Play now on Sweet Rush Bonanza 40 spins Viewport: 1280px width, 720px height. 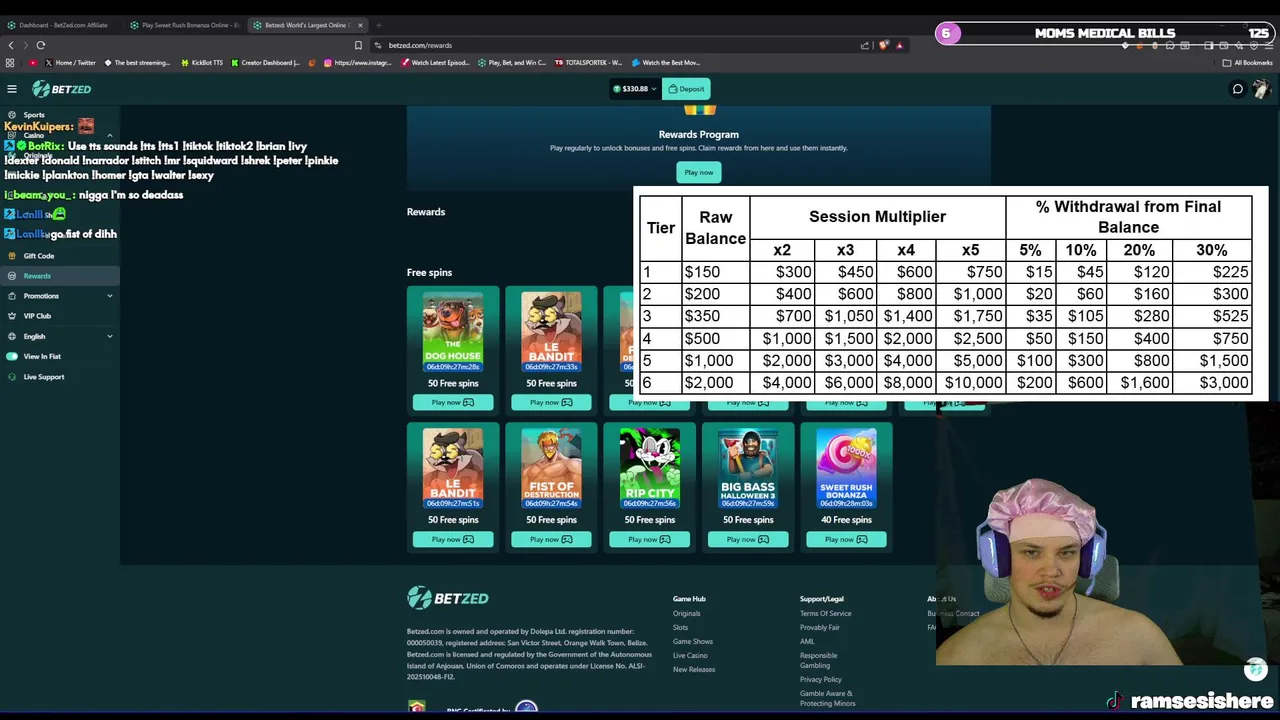tap(846, 539)
